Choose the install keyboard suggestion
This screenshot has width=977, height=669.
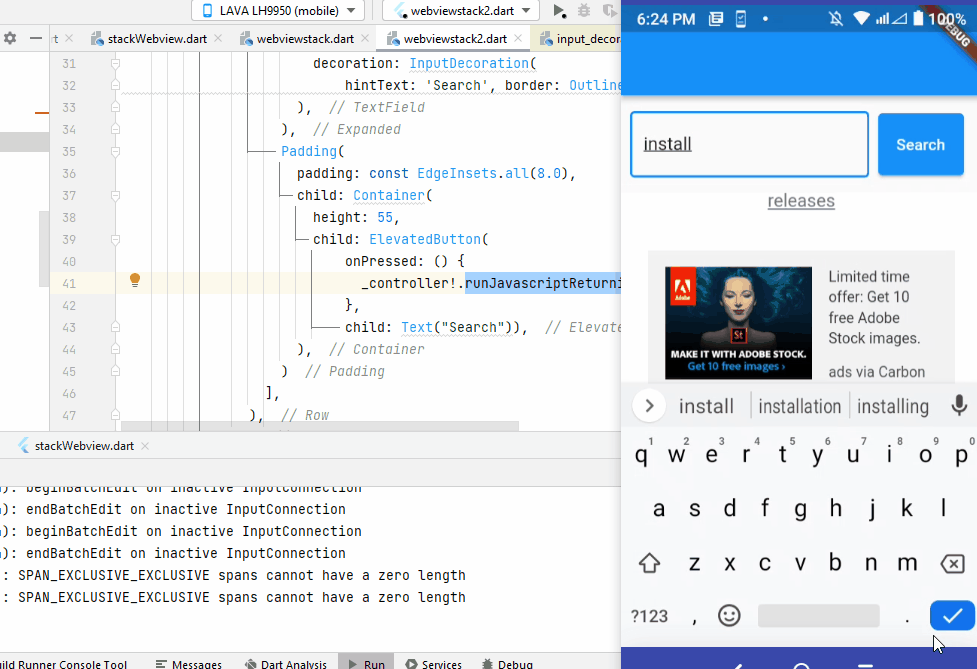pyautogui.click(x=706, y=406)
